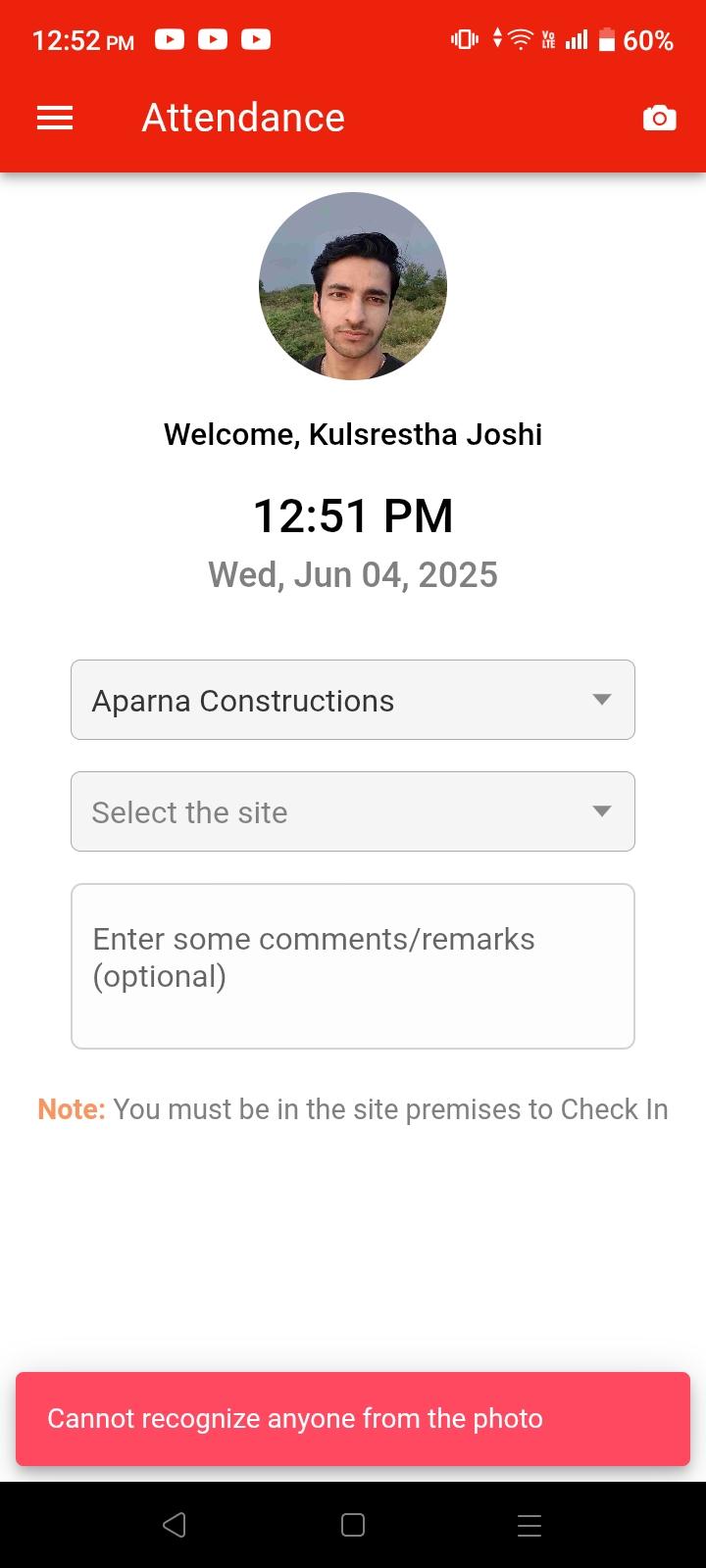Click the arrow on site selector
This screenshot has width=706, height=1568.
click(x=602, y=811)
